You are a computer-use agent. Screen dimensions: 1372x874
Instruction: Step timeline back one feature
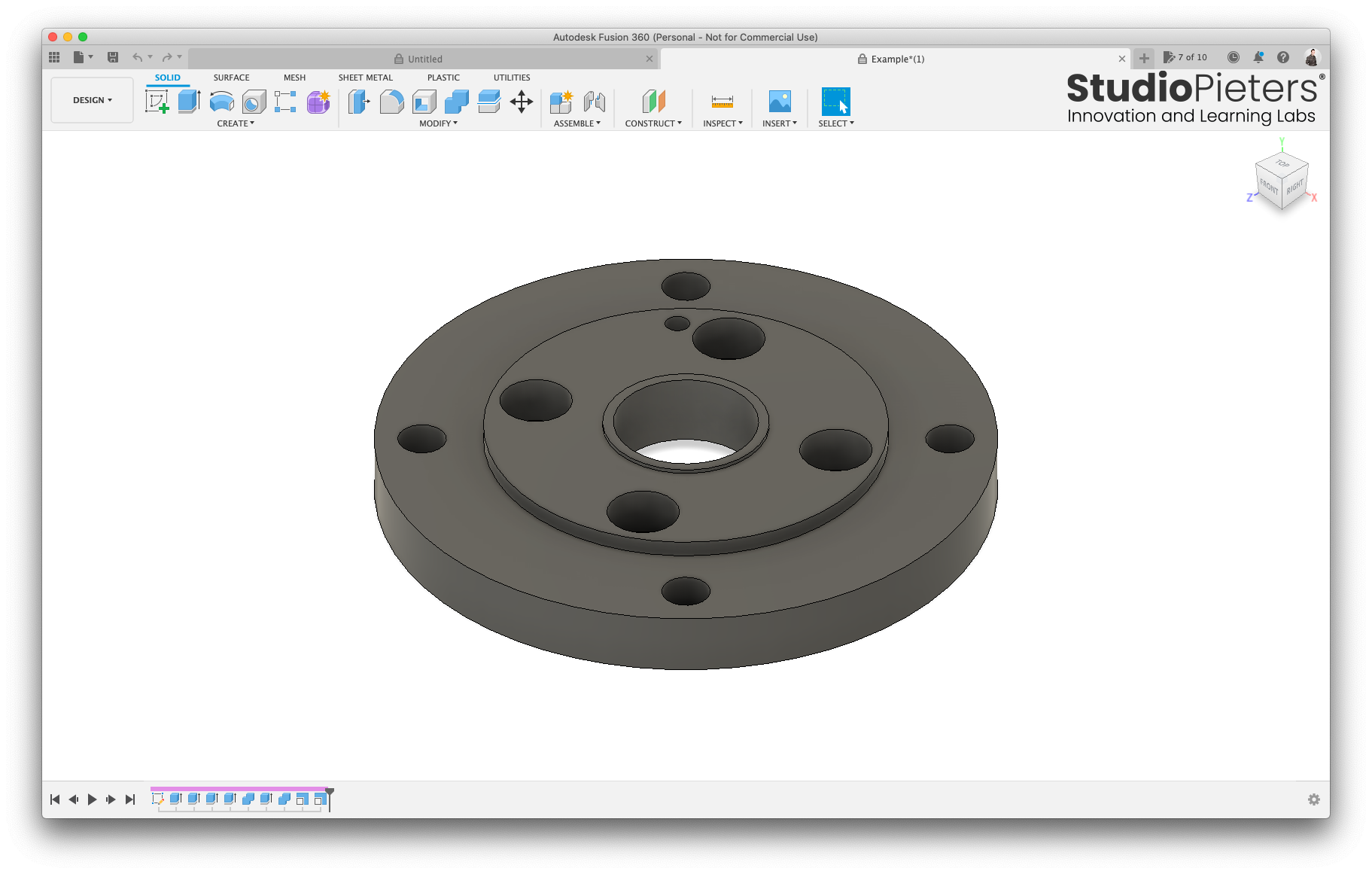pos(74,799)
